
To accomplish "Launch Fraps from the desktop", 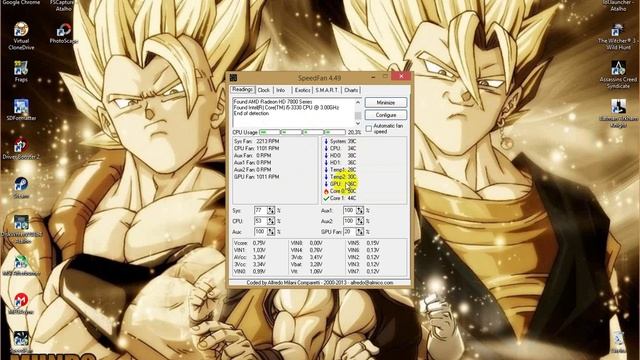I will 21,71.
